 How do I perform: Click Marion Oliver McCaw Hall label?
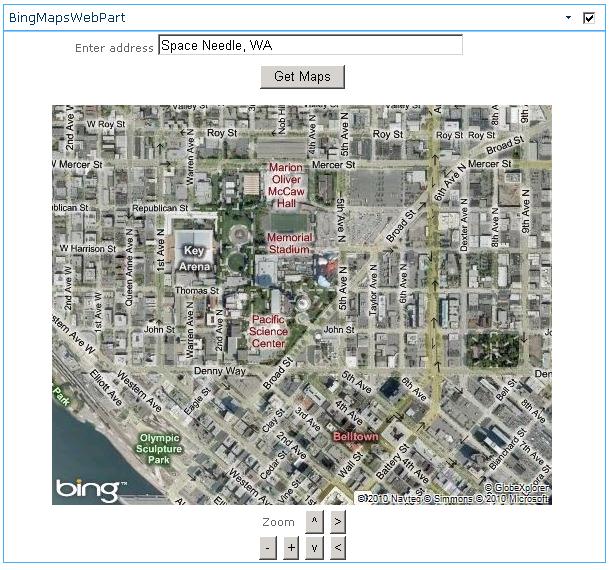pos(286,185)
